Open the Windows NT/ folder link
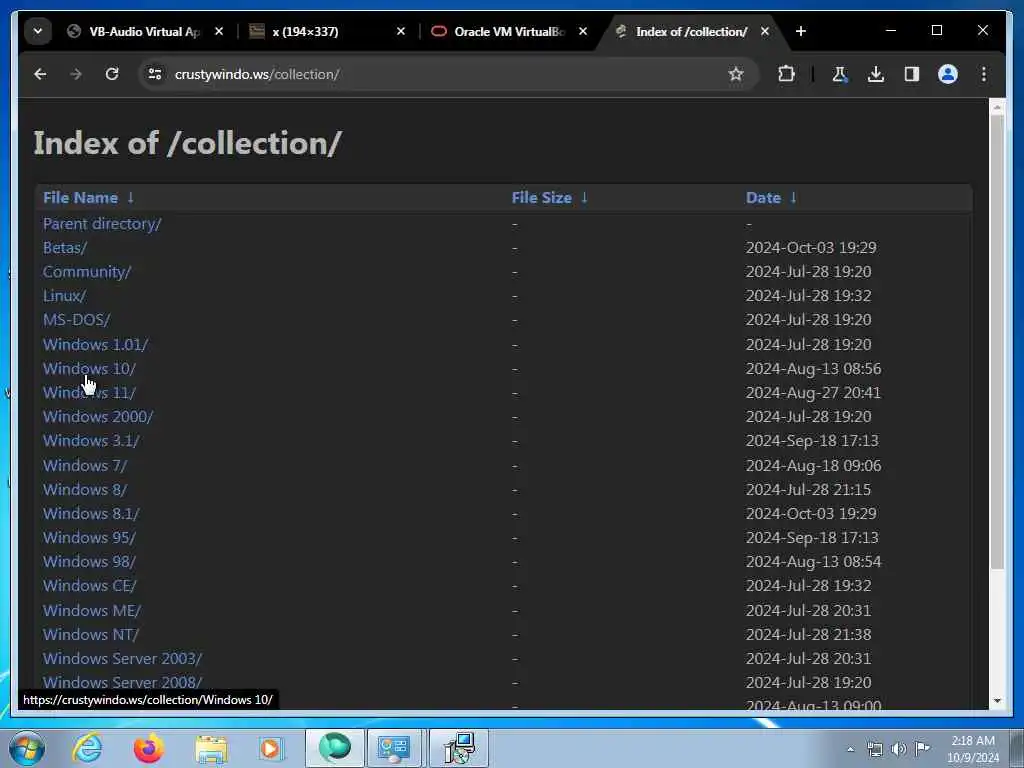This screenshot has height=768, width=1024. tap(91, 635)
